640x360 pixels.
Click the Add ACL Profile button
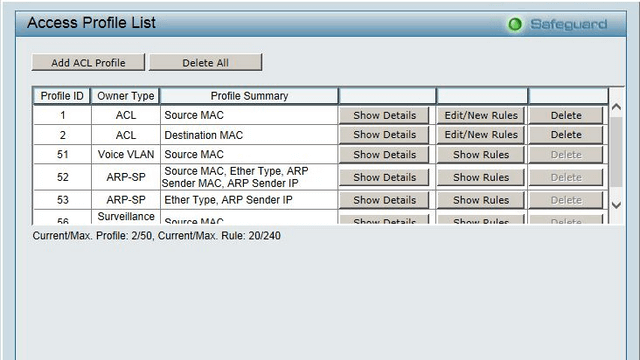88,62
